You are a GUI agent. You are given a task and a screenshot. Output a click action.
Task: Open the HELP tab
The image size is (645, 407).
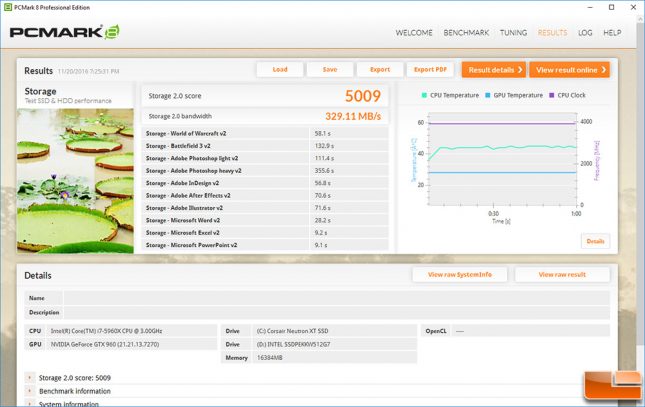612,33
